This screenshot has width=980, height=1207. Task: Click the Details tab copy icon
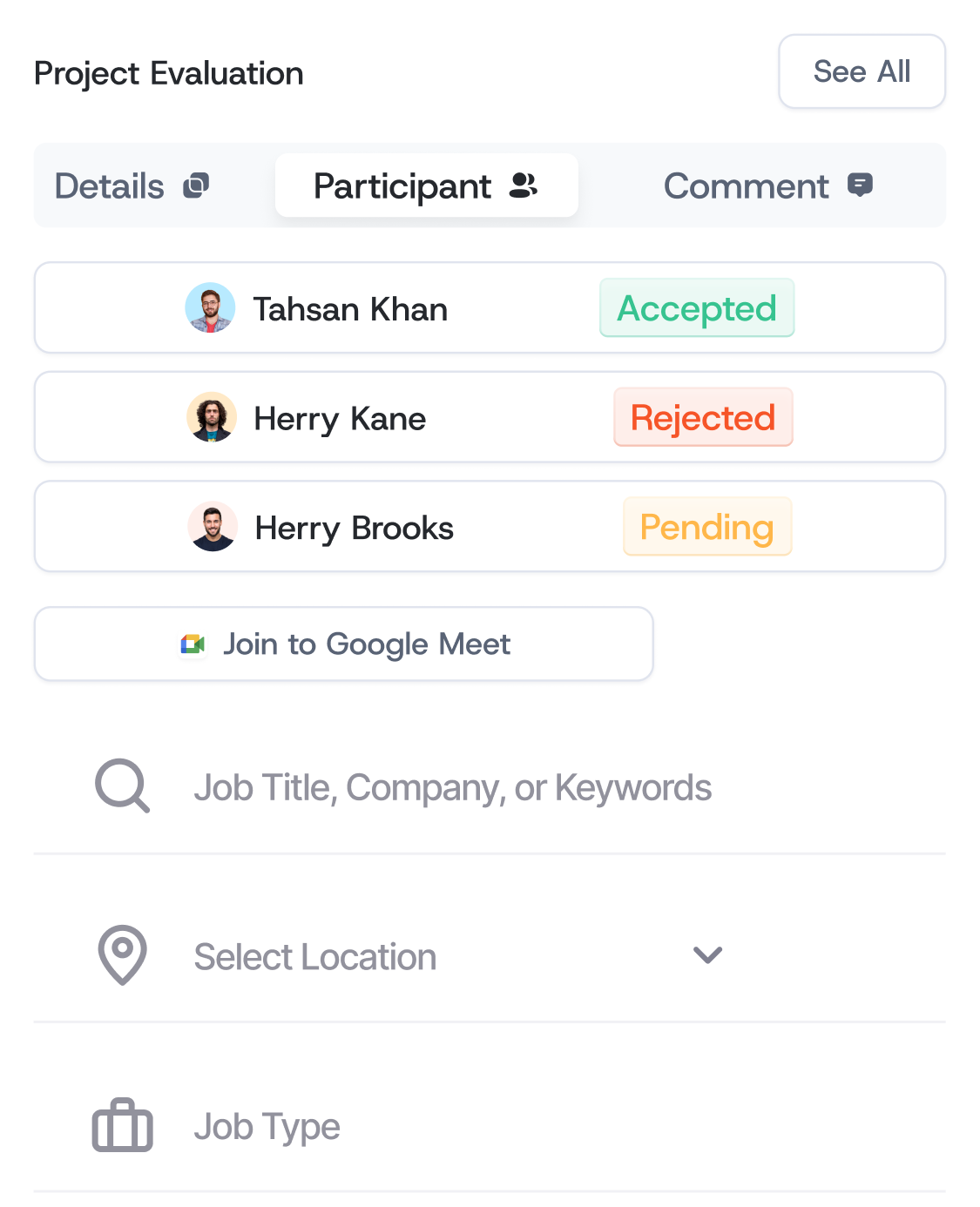pyautogui.click(x=196, y=185)
